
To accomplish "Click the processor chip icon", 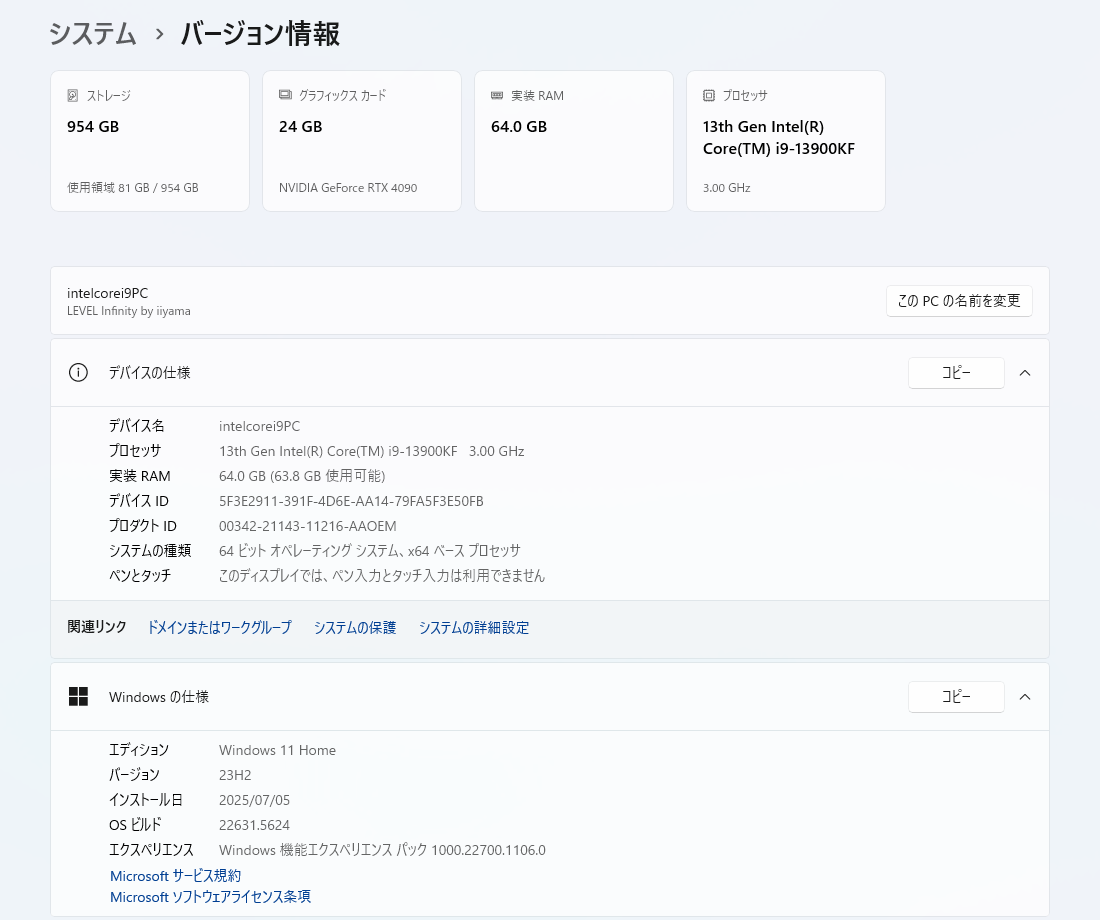I will coord(709,95).
